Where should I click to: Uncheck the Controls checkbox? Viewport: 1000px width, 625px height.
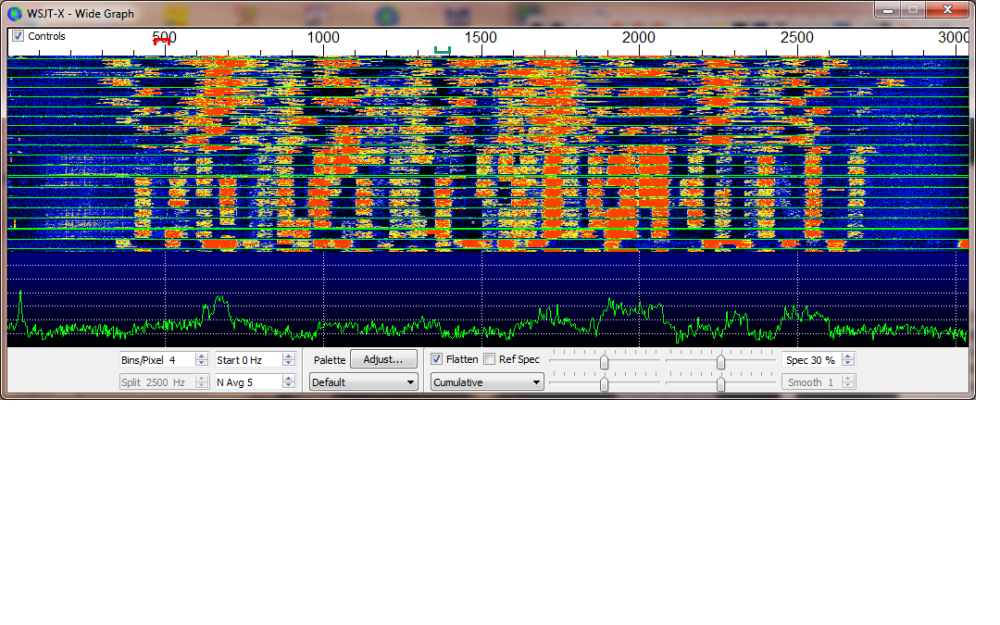coord(18,36)
